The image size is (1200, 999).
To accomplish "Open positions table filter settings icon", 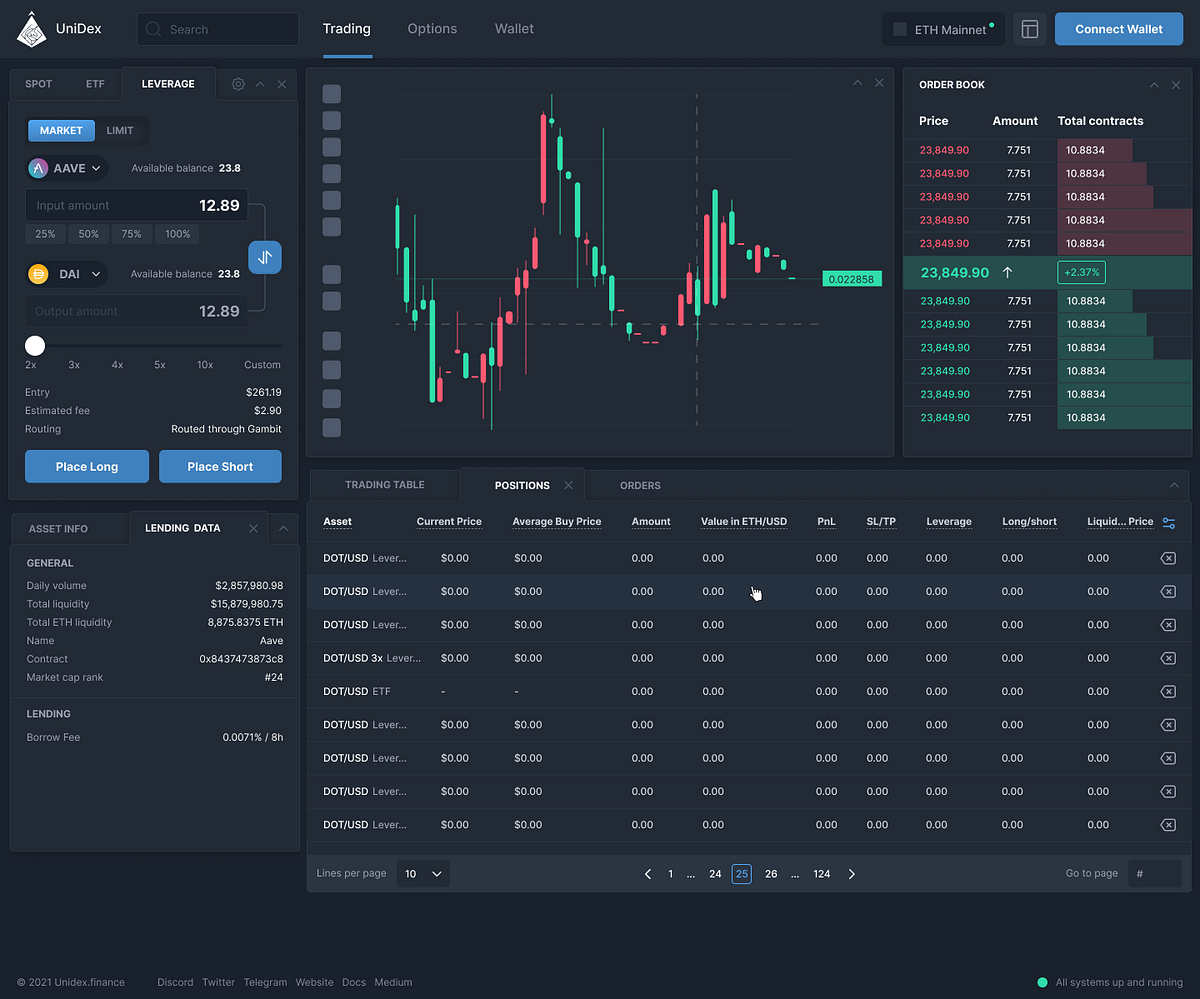I will pyautogui.click(x=1169, y=522).
